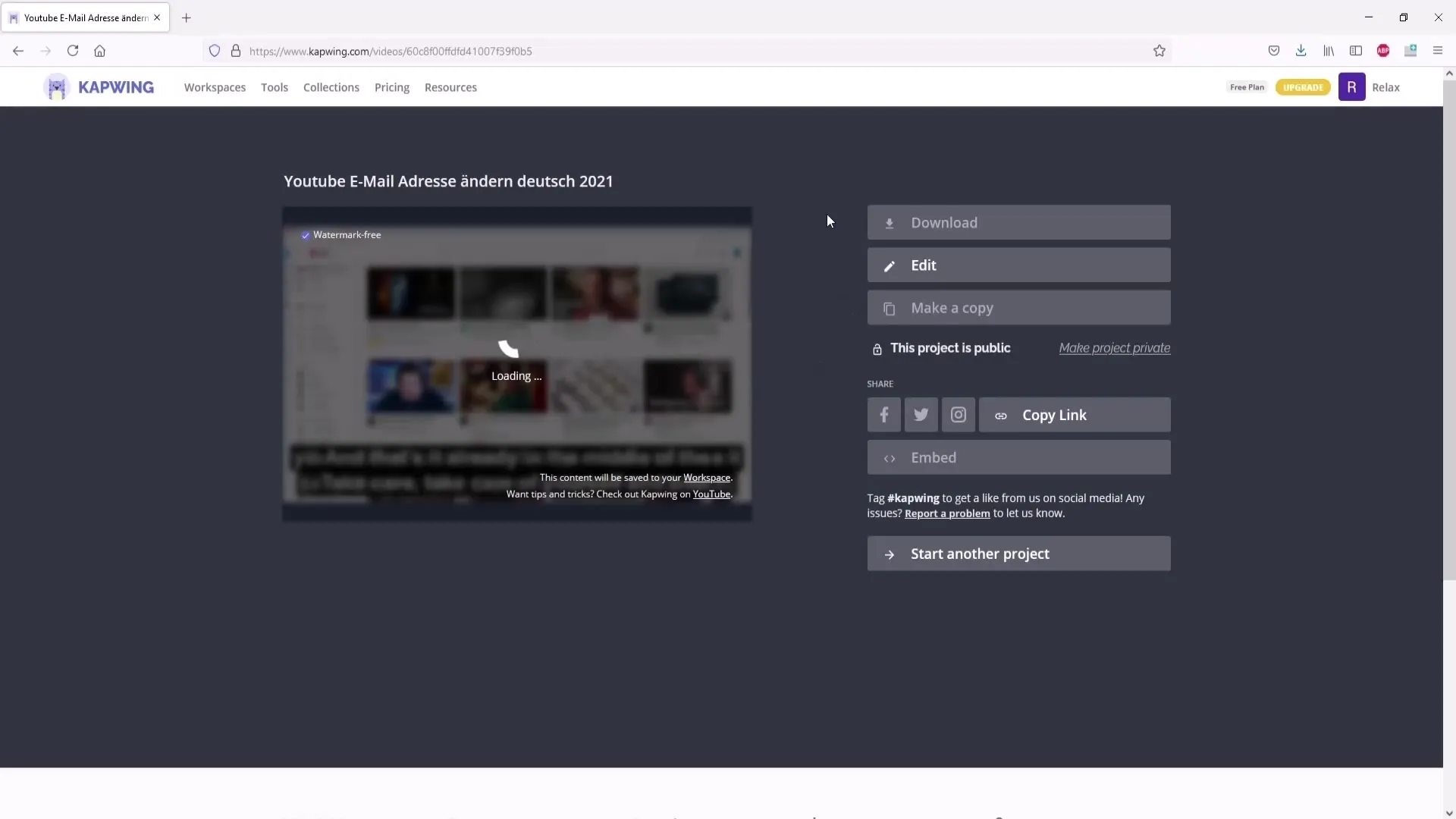Click the Embed icon
This screenshot has height=819, width=1456.
[x=889, y=457]
